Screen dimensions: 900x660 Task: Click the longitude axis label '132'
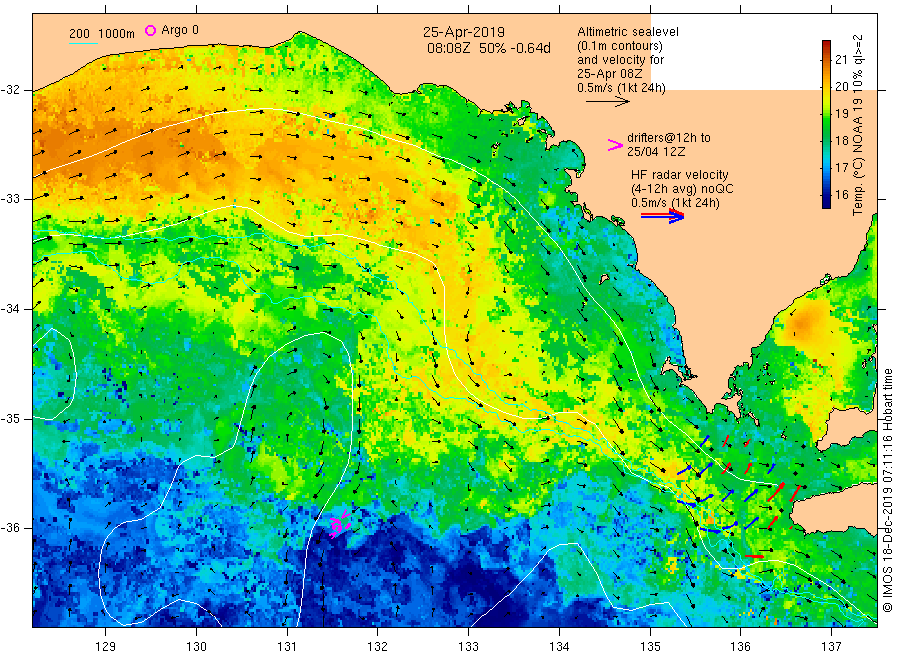pyautogui.click(x=378, y=647)
